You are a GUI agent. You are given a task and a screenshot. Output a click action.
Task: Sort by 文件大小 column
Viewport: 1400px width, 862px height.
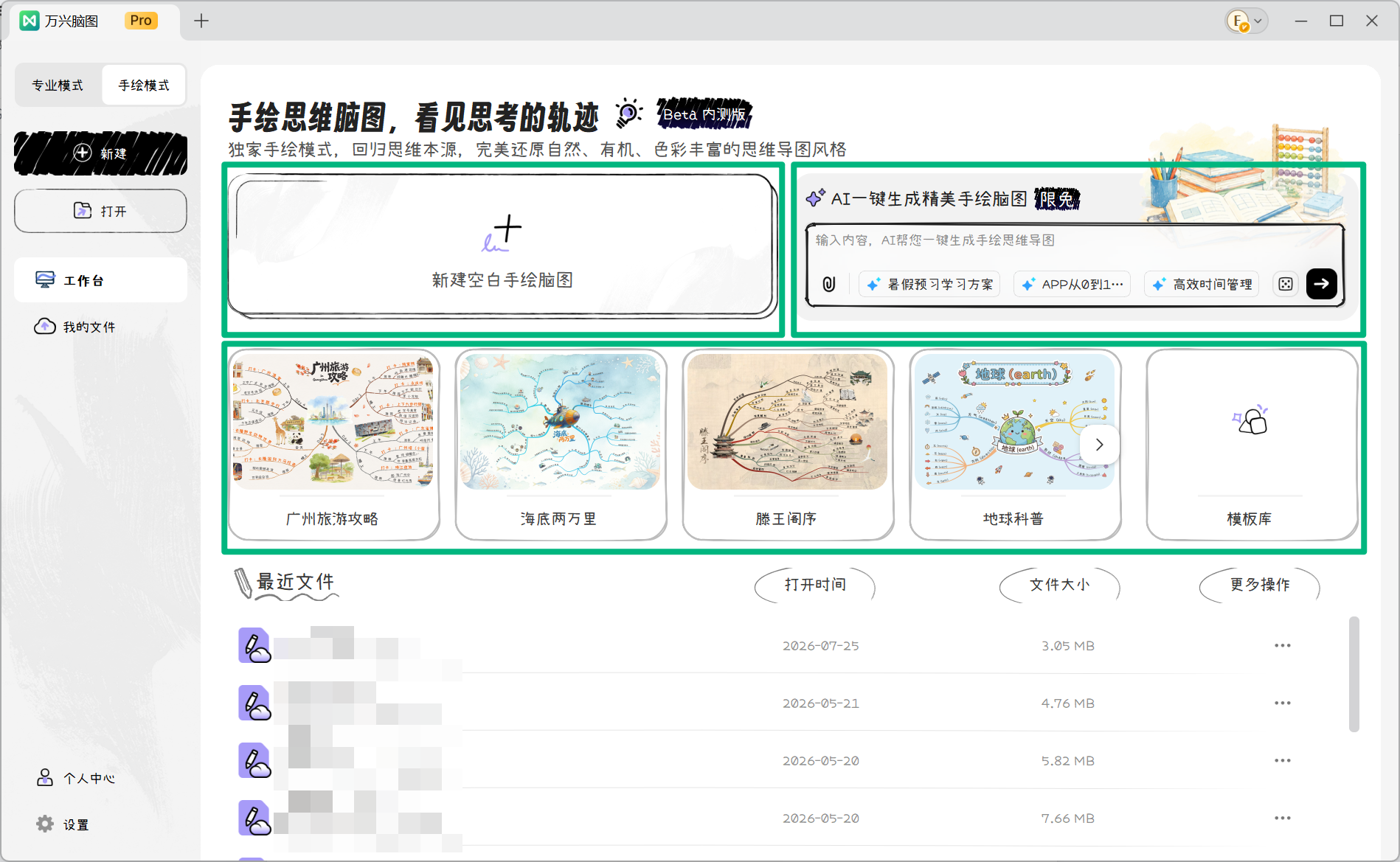pos(1059,585)
